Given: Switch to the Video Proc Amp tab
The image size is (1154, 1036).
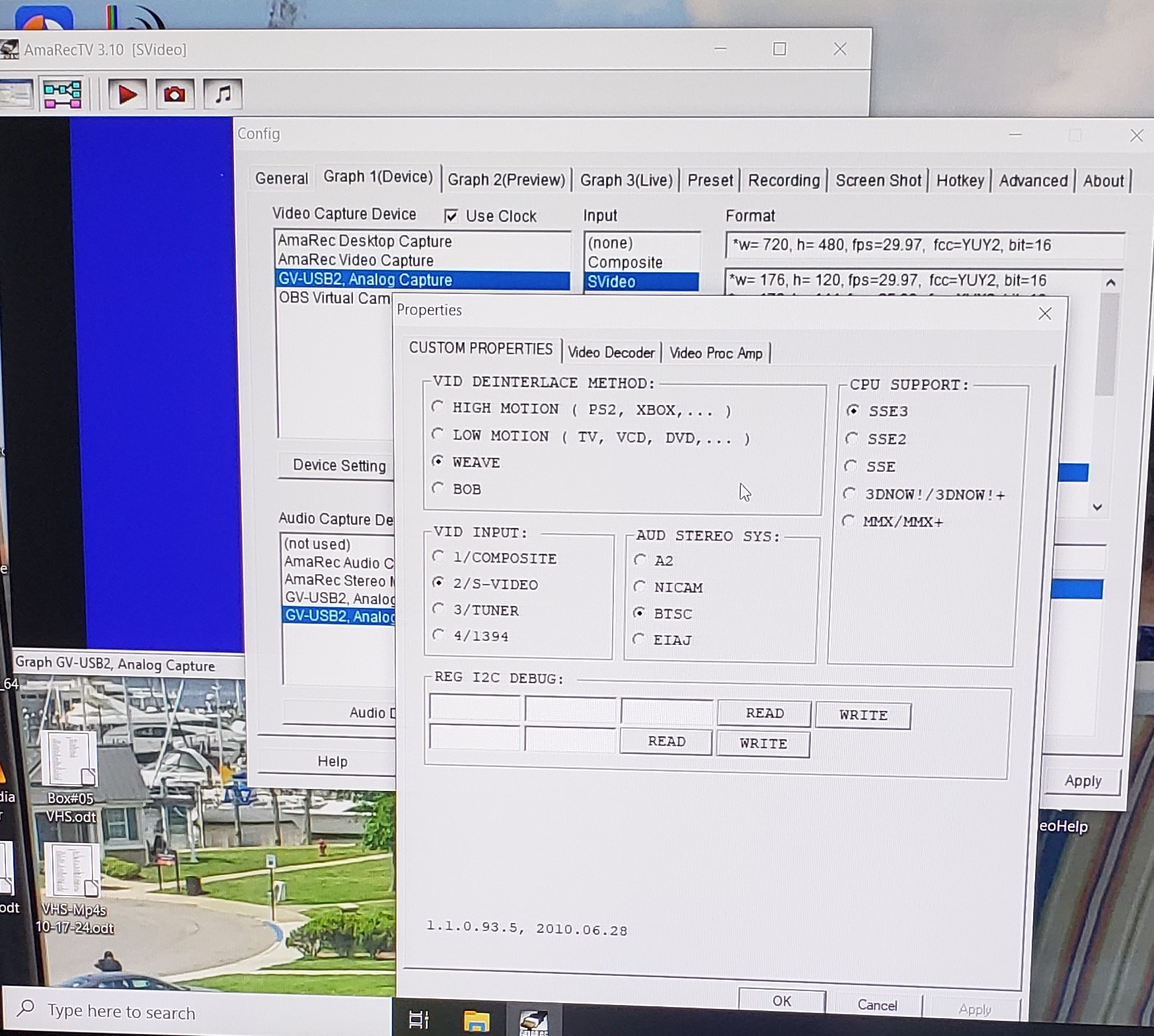Looking at the screenshot, I should coord(716,353).
